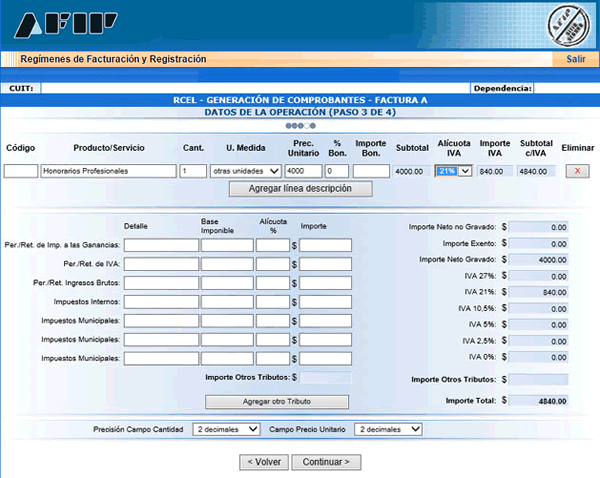This screenshot has width=600, height=478.
Task: Click the 'Regímenes de Facturación y Registración' title
Action: tap(113, 59)
